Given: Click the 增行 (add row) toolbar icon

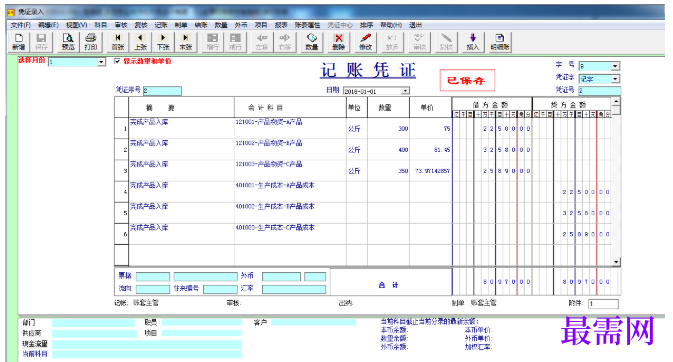Looking at the screenshot, I should tap(212, 42).
